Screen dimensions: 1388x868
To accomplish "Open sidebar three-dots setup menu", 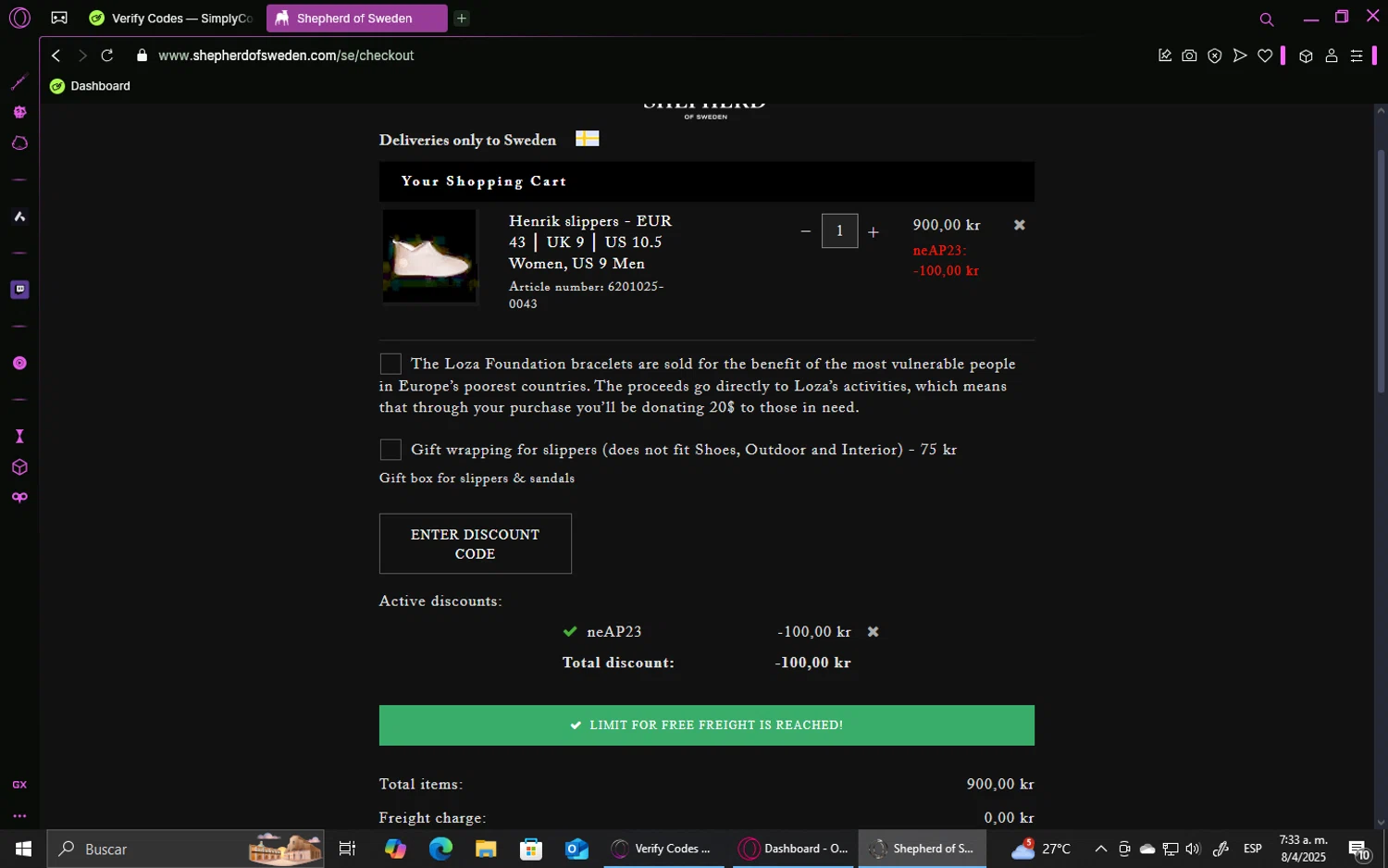I will click(x=19, y=816).
